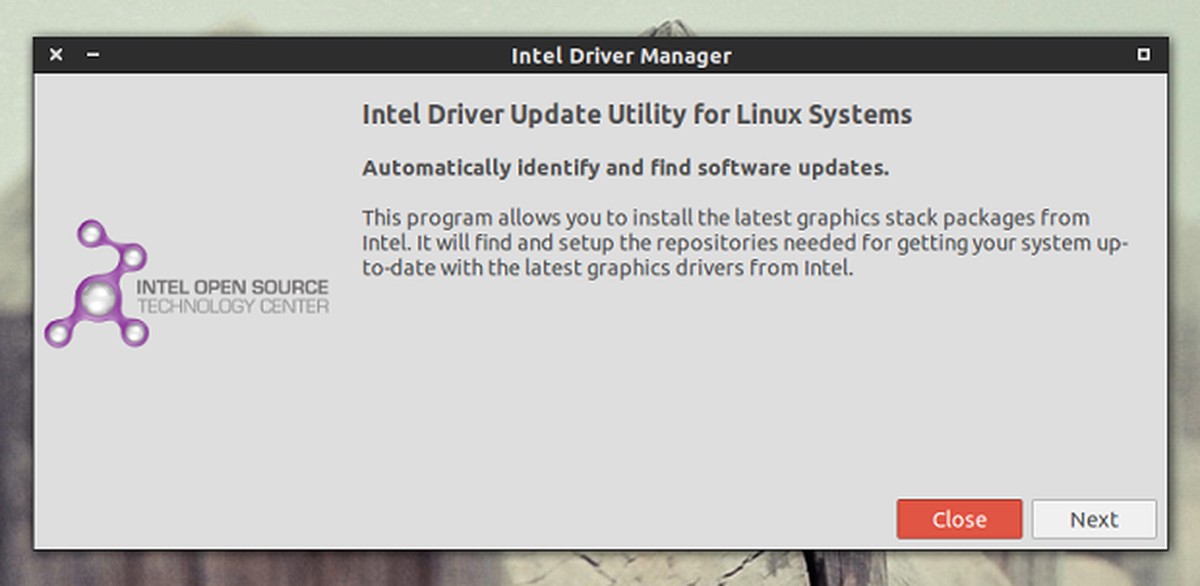Click the "Intel Driver Update Utility" heading
The width and height of the screenshot is (1200, 586).
[x=637, y=114]
